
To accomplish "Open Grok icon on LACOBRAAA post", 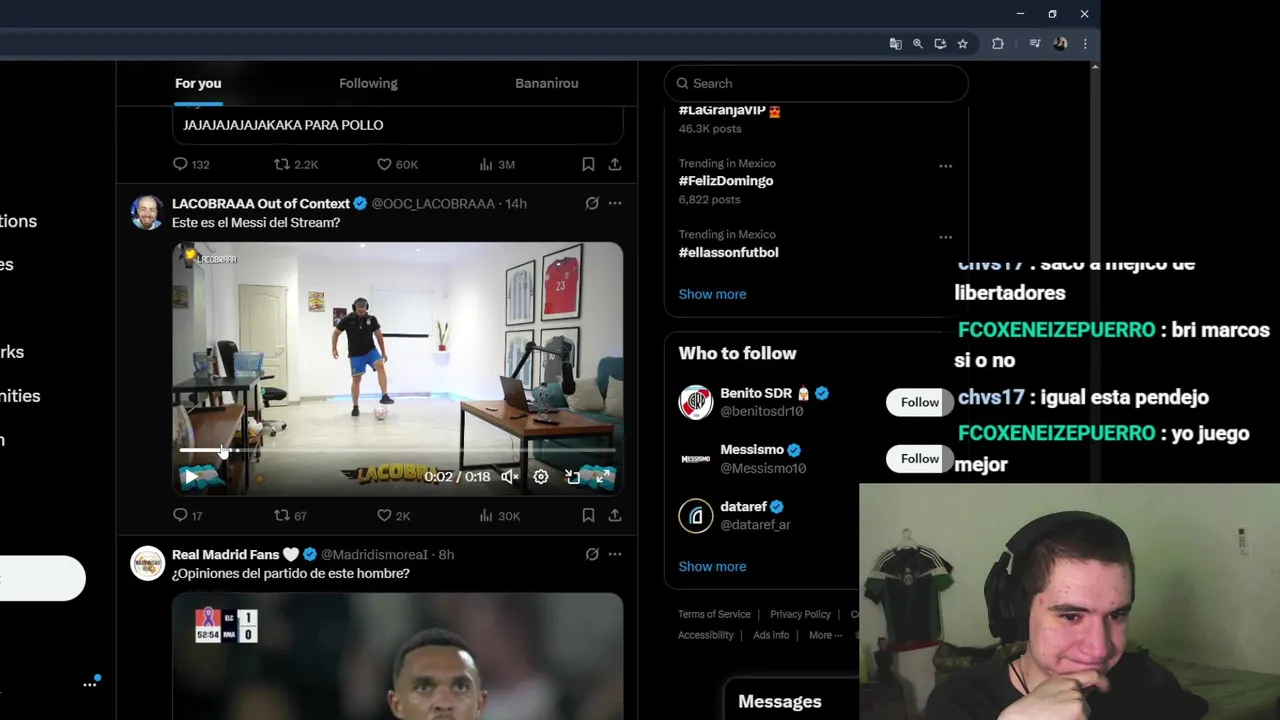I will tap(592, 203).
